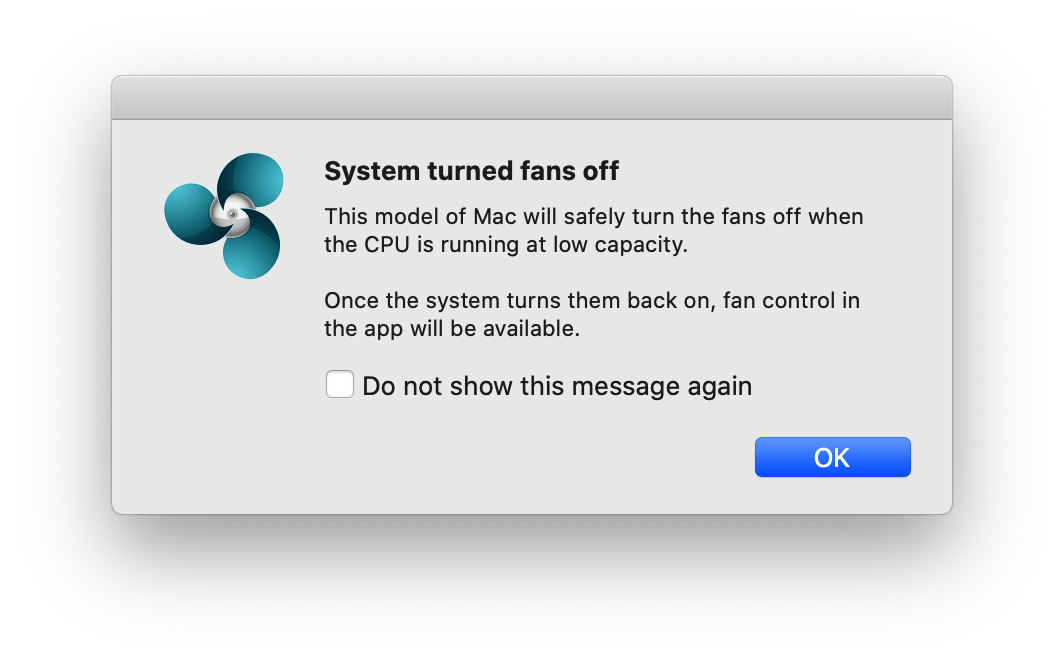The width and height of the screenshot is (1064, 662).
Task: Click the 'CPU is running at low capacity' line
Action: 506,245
